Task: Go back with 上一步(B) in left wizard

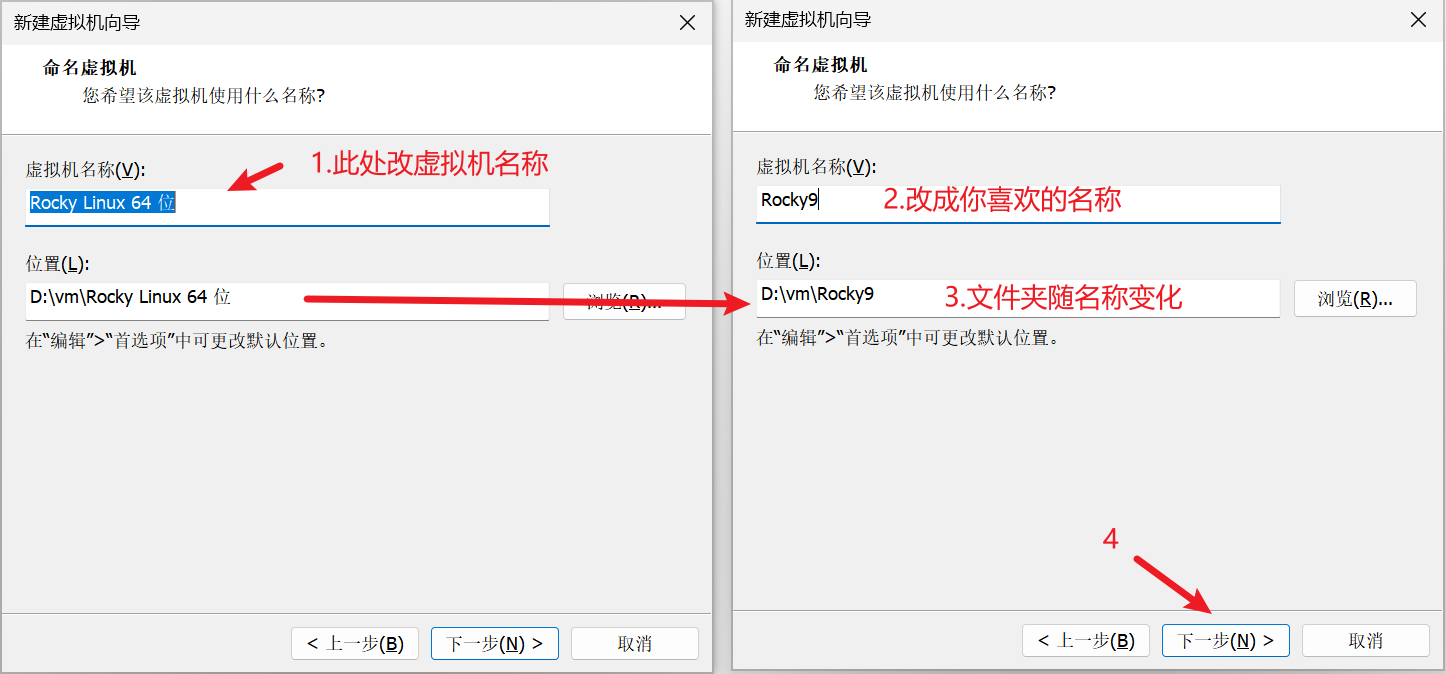Action: click(355, 644)
